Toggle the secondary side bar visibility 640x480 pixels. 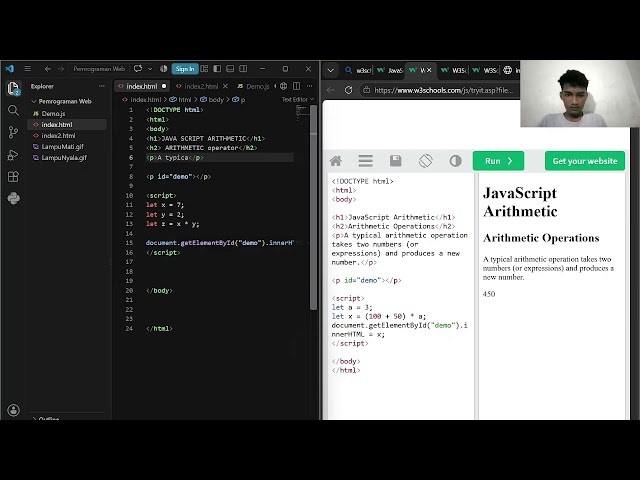(x=243, y=69)
